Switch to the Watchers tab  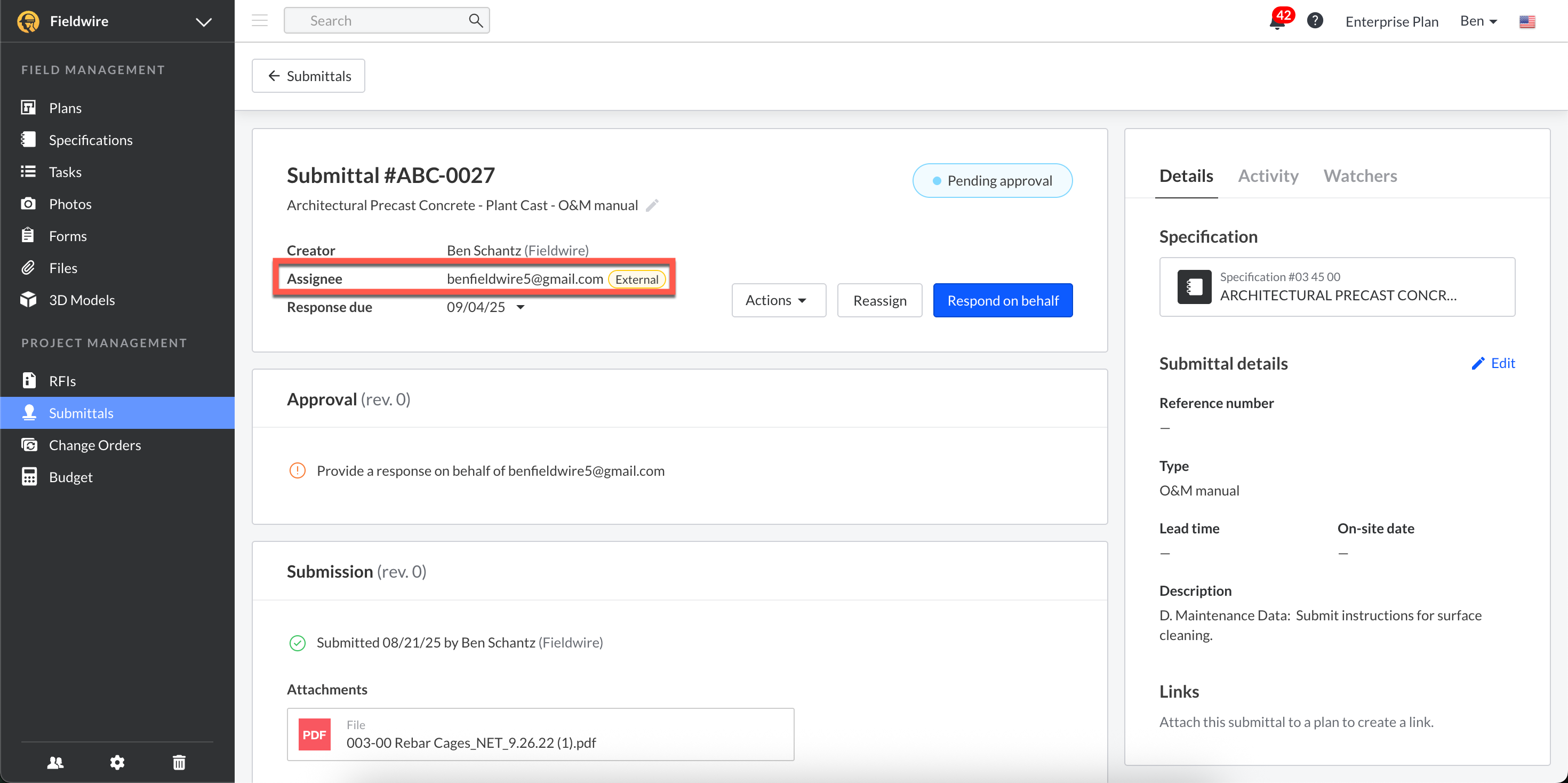(1360, 176)
